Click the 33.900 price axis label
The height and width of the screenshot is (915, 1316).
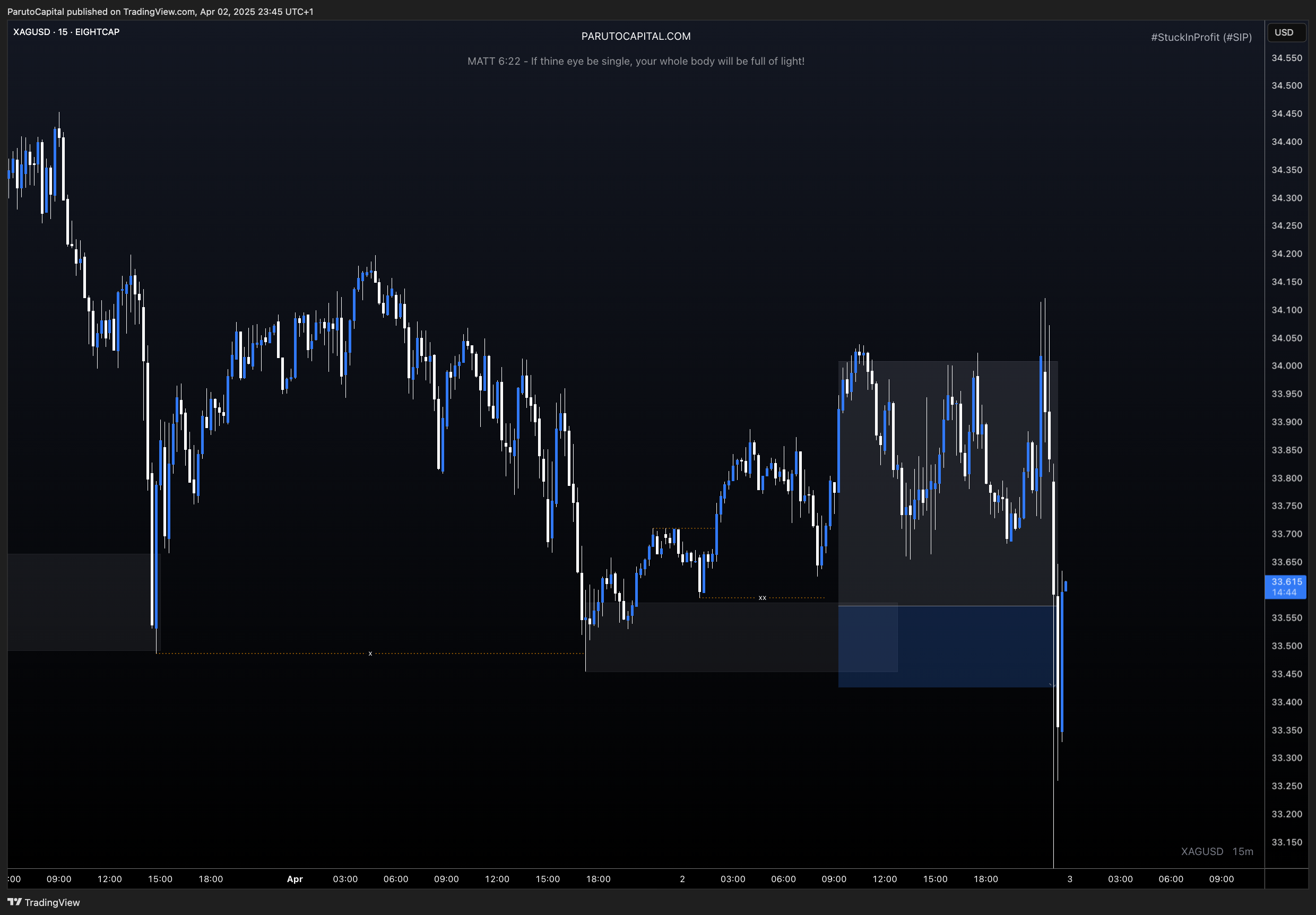point(1287,422)
